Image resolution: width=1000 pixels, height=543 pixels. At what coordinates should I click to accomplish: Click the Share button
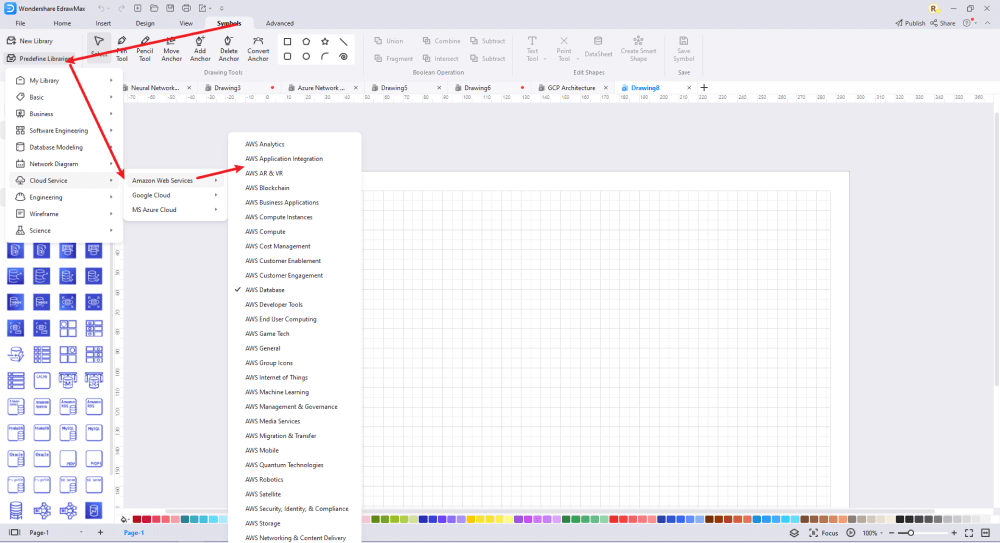pos(943,23)
